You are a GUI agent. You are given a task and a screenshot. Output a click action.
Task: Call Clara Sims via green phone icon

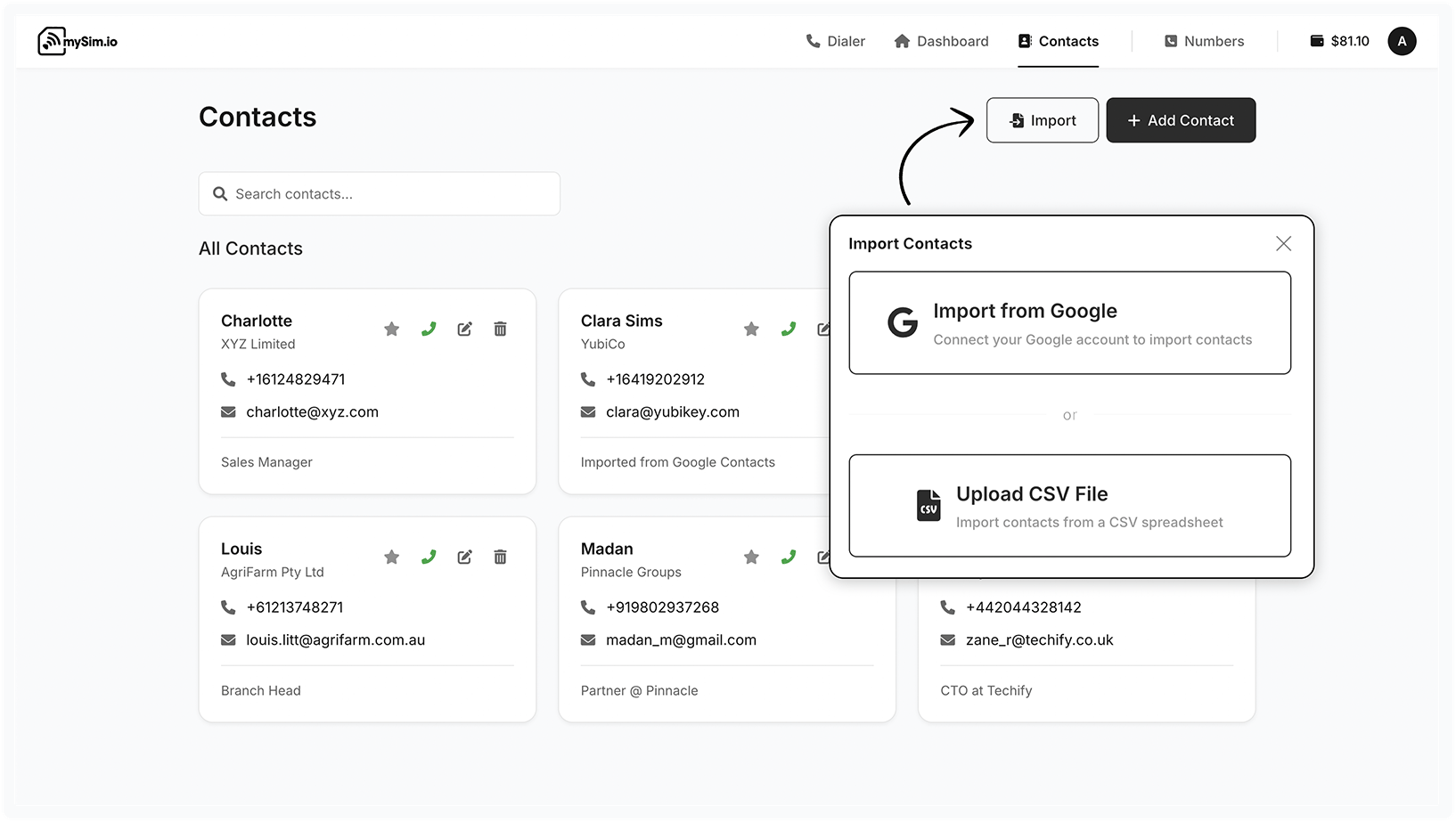[789, 329]
